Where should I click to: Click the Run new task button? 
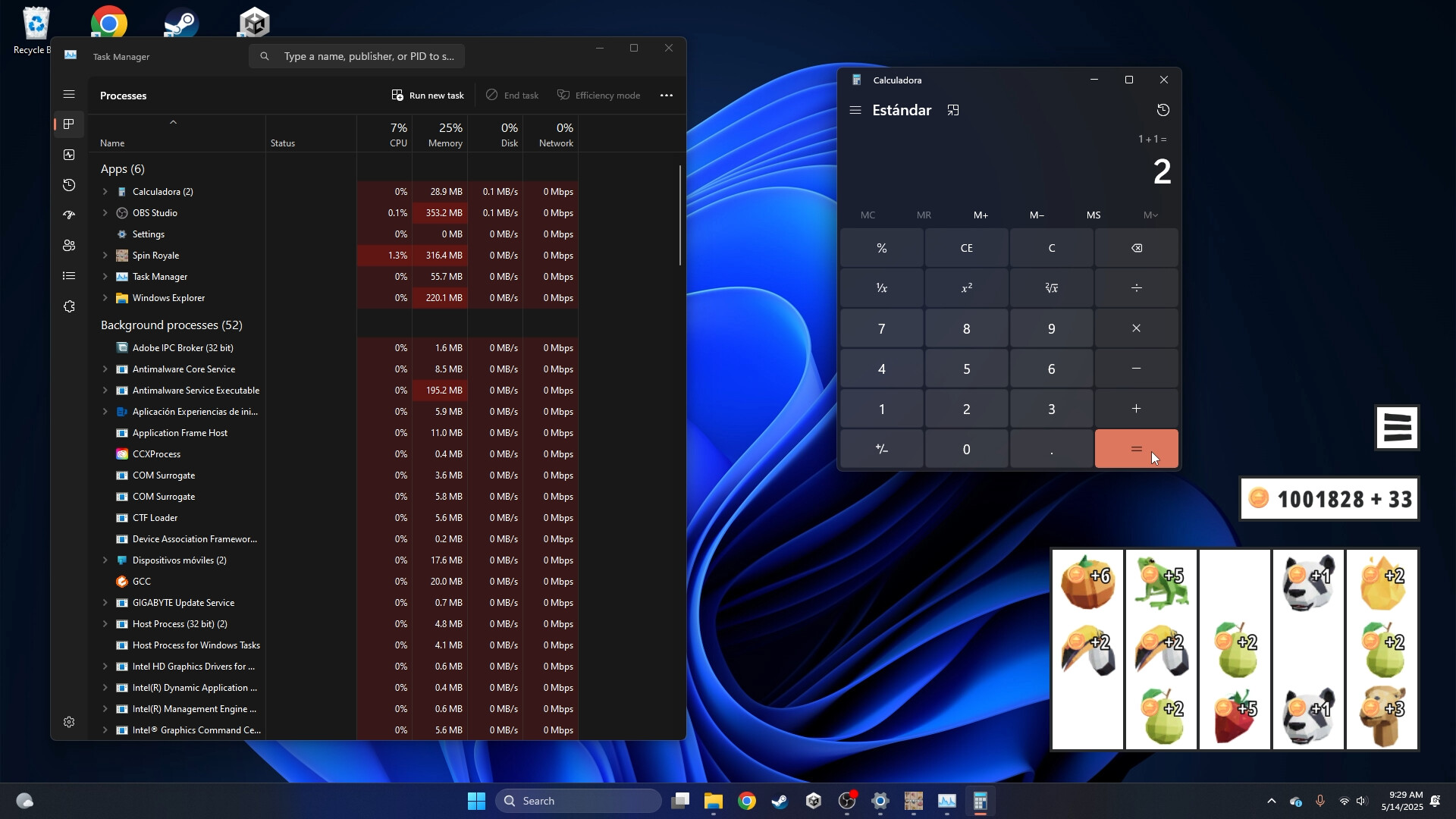[x=428, y=95]
